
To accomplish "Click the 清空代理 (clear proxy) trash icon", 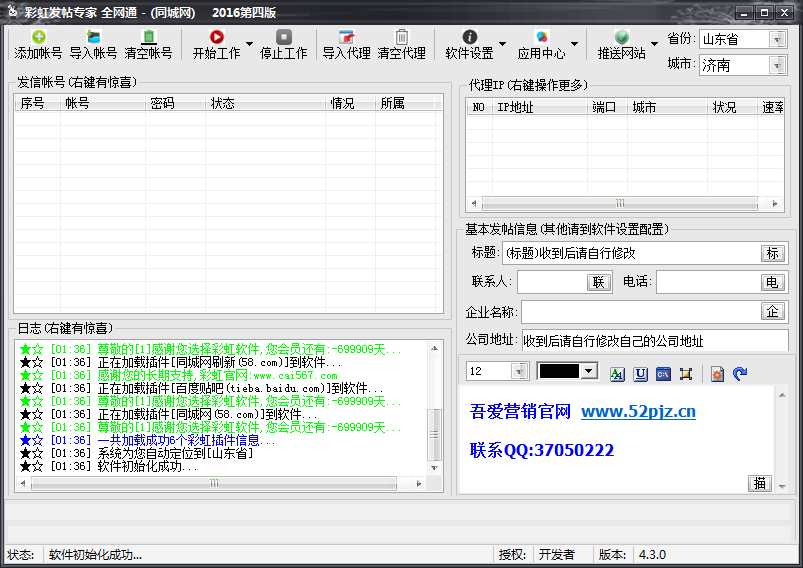I will click(x=401, y=44).
